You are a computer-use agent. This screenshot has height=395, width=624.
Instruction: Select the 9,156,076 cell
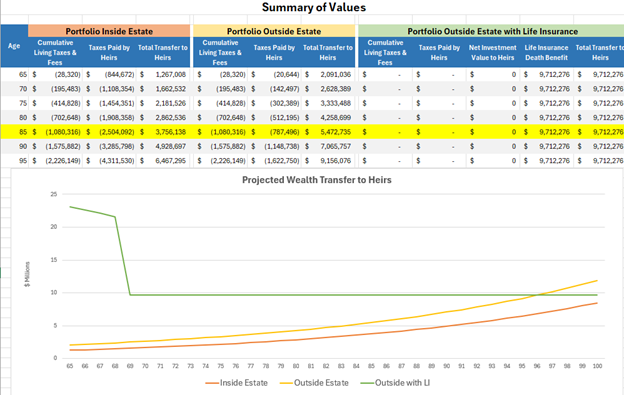[x=328, y=161]
